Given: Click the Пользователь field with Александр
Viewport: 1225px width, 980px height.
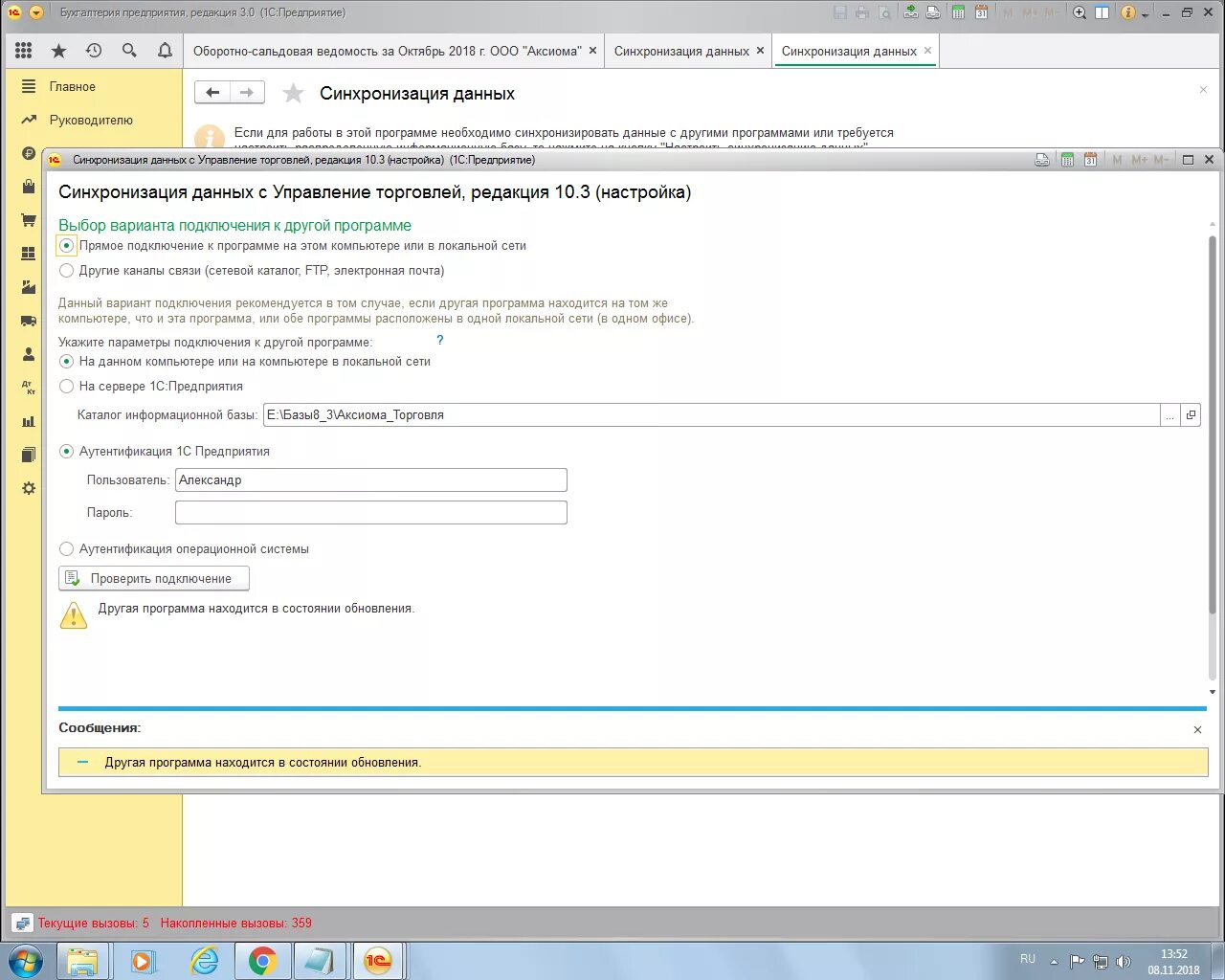Looking at the screenshot, I should [x=371, y=480].
